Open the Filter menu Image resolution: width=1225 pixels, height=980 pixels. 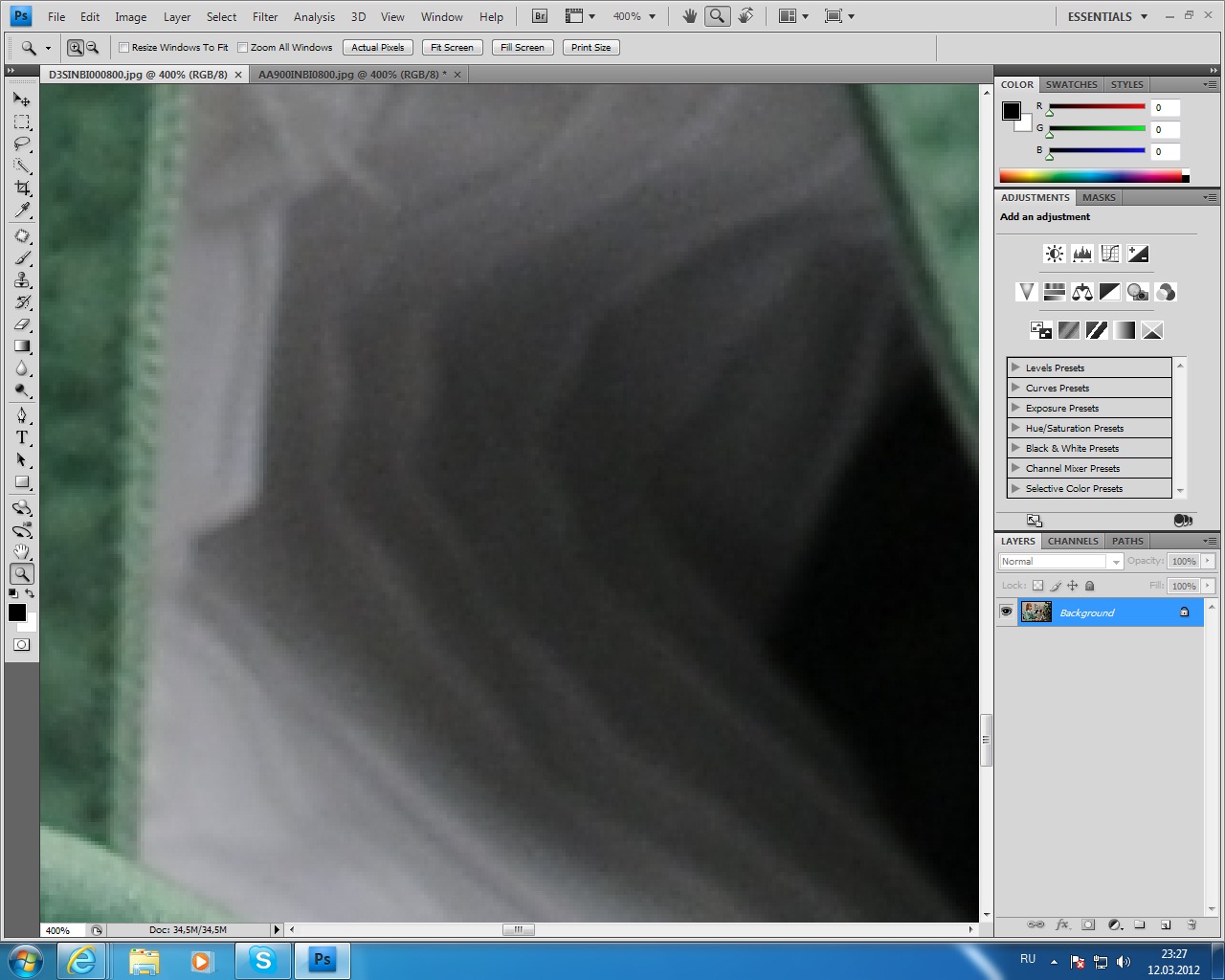pyautogui.click(x=265, y=16)
